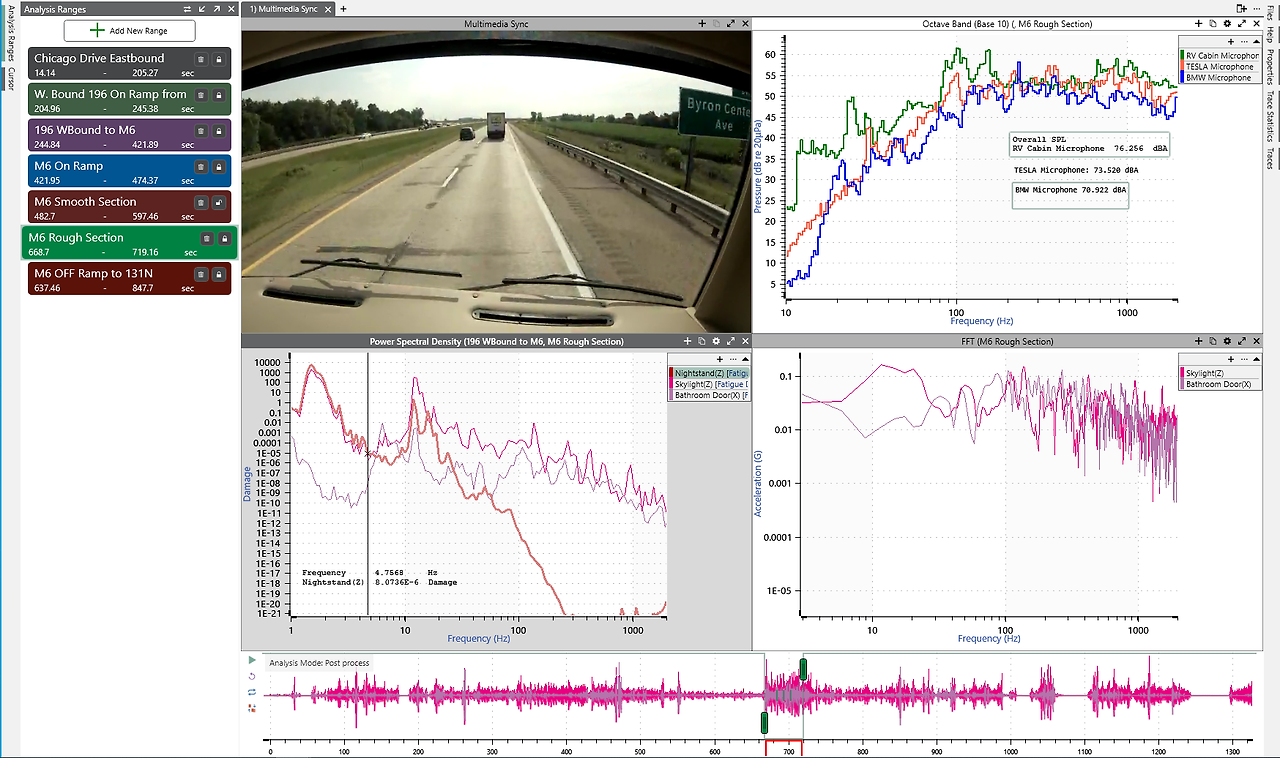Collapse the Octave Band legend
The width and height of the screenshot is (1280, 758).
point(1255,41)
